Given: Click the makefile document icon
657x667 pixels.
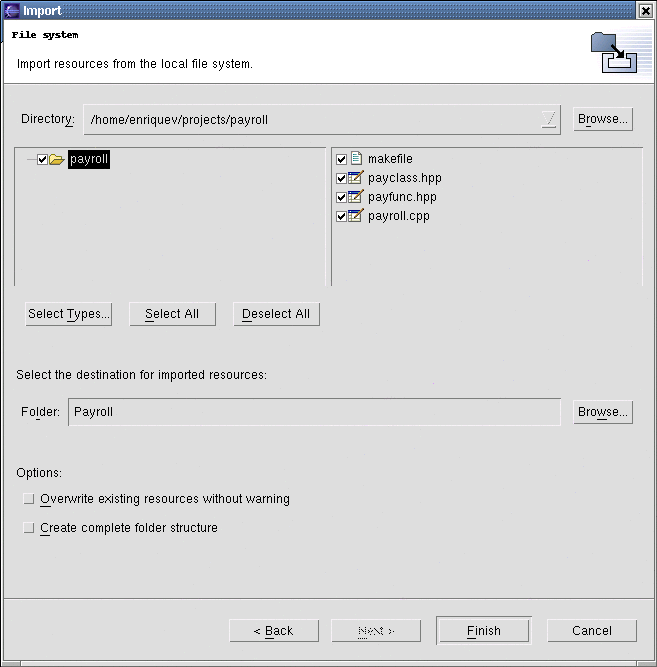Looking at the screenshot, I should click(x=355, y=159).
